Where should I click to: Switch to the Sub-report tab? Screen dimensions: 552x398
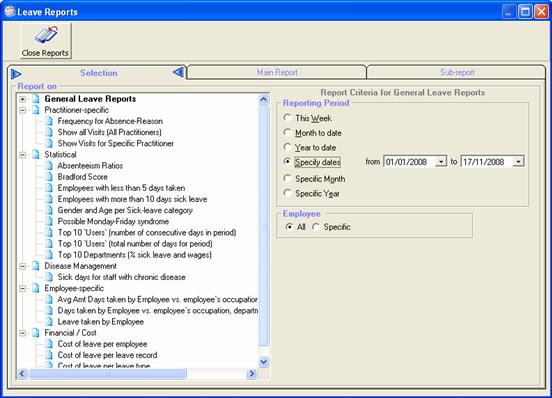coord(457,72)
